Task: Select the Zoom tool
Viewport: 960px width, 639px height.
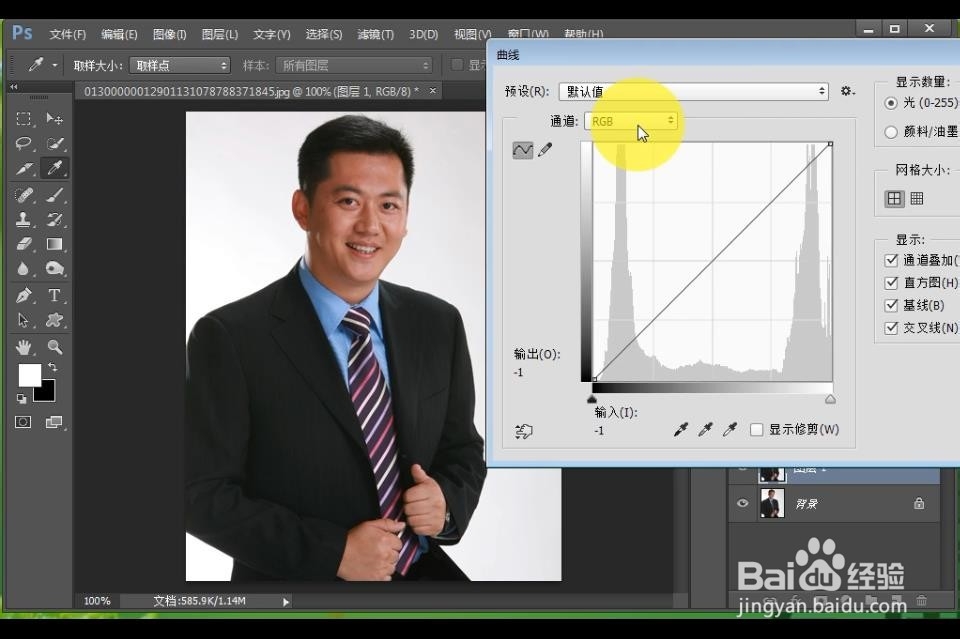Action: pos(54,347)
